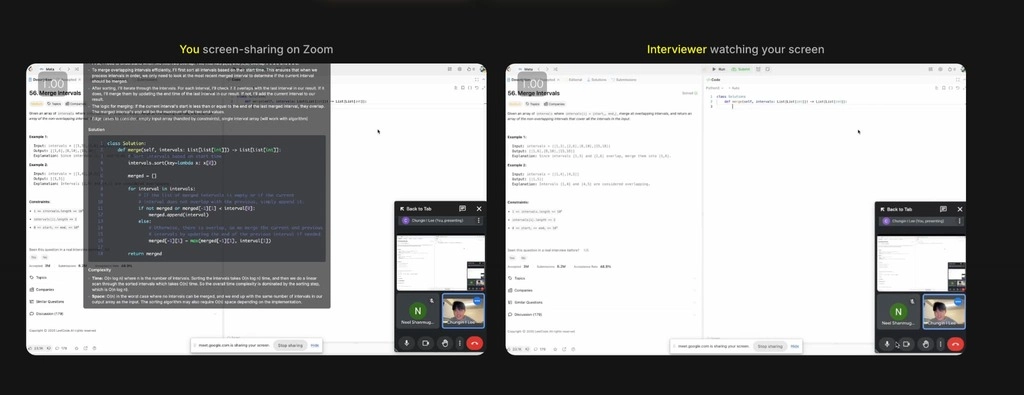Image resolution: width=1024 pixels, height=395 pixels.
Task: End call in right Meet panel
Action: click(x=955, y=344)
